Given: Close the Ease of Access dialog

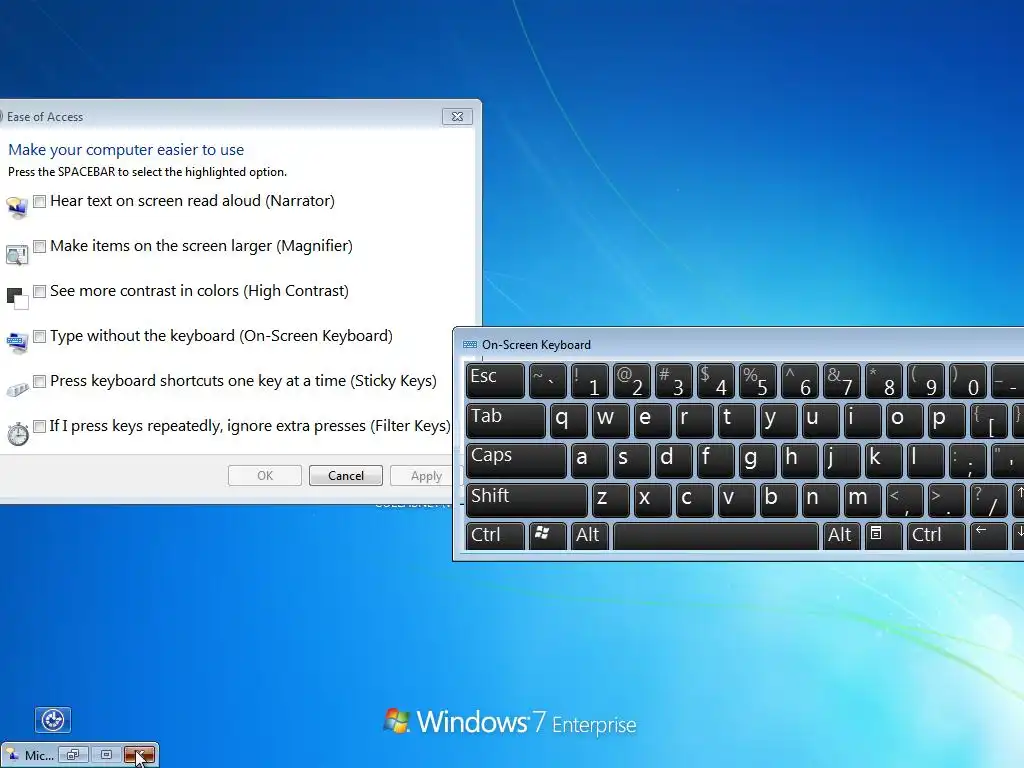Looking at the screenshot, I should [457, 117].
